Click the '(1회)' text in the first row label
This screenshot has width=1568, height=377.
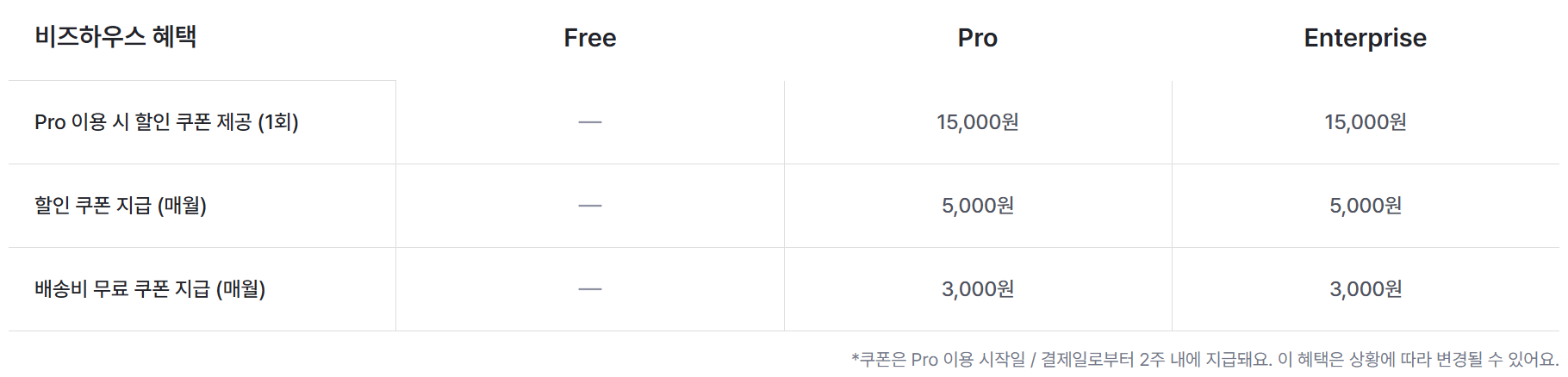pos(278,122)
